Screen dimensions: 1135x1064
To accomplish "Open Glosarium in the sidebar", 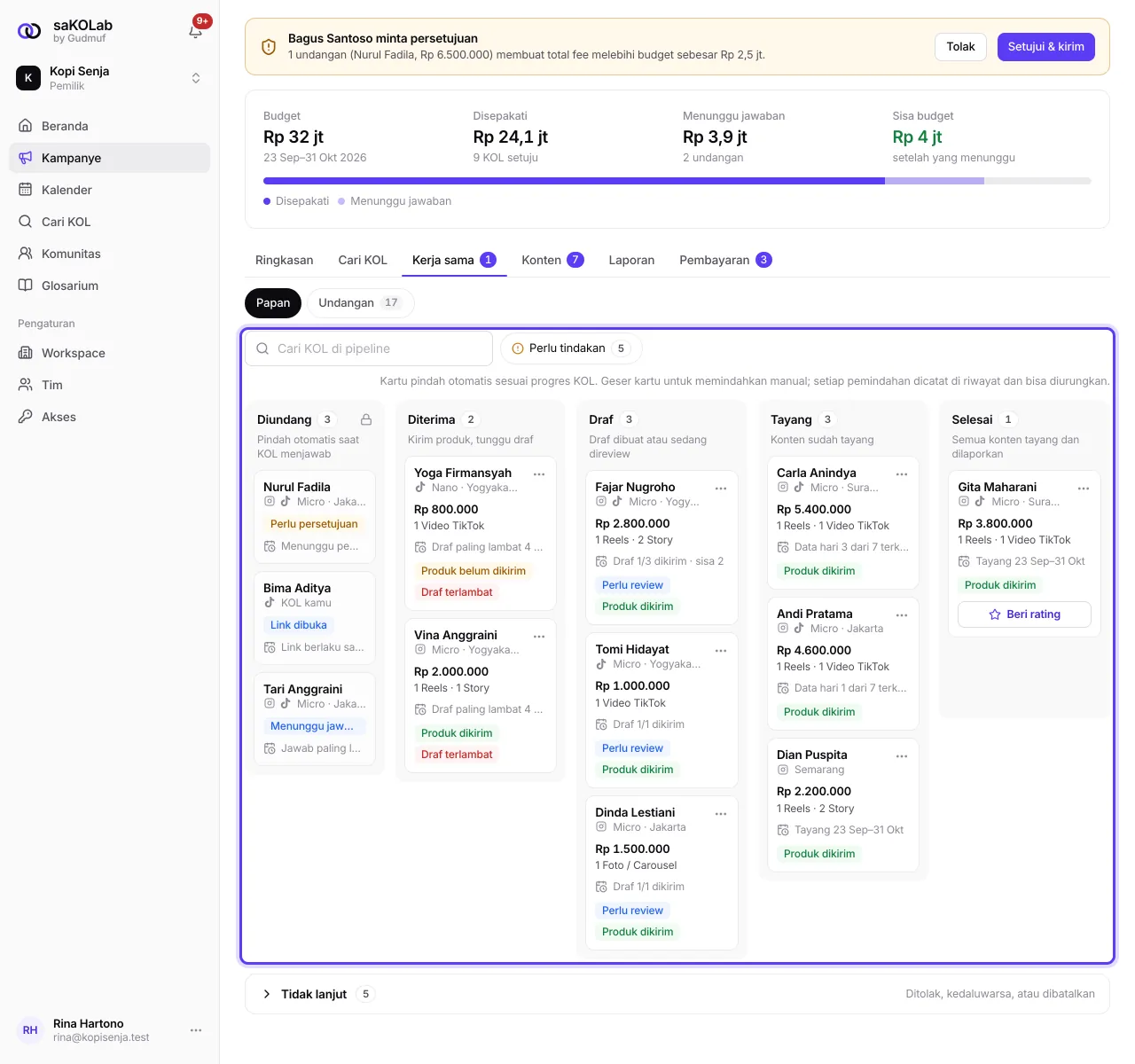I will (x=110, y=286).
